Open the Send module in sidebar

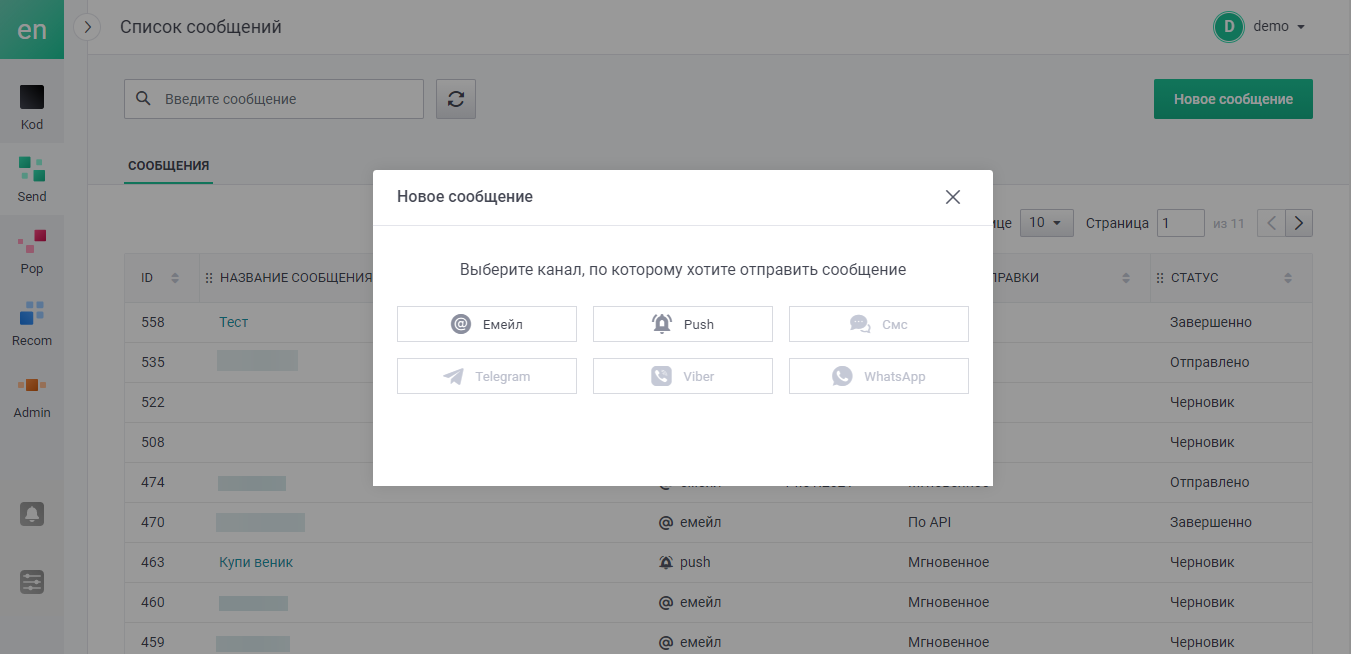click(x=32, y=180)
